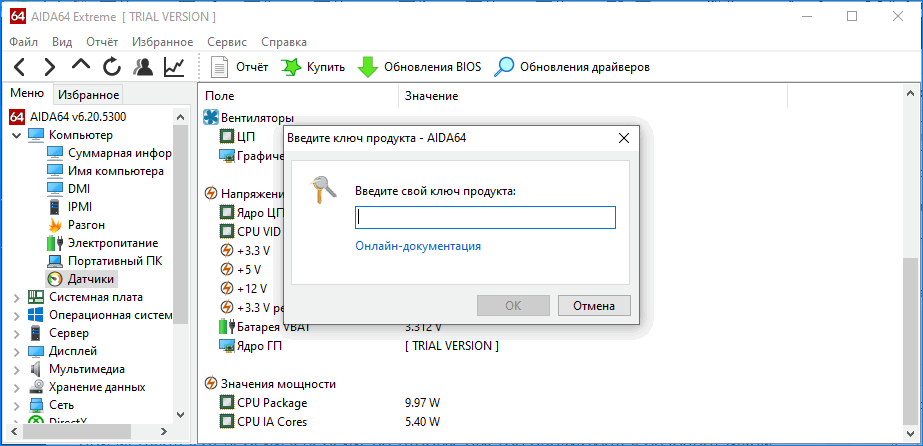Click the Refresh circular arrow icon
The image size is (923, 446).
click(x=112, y=67)
